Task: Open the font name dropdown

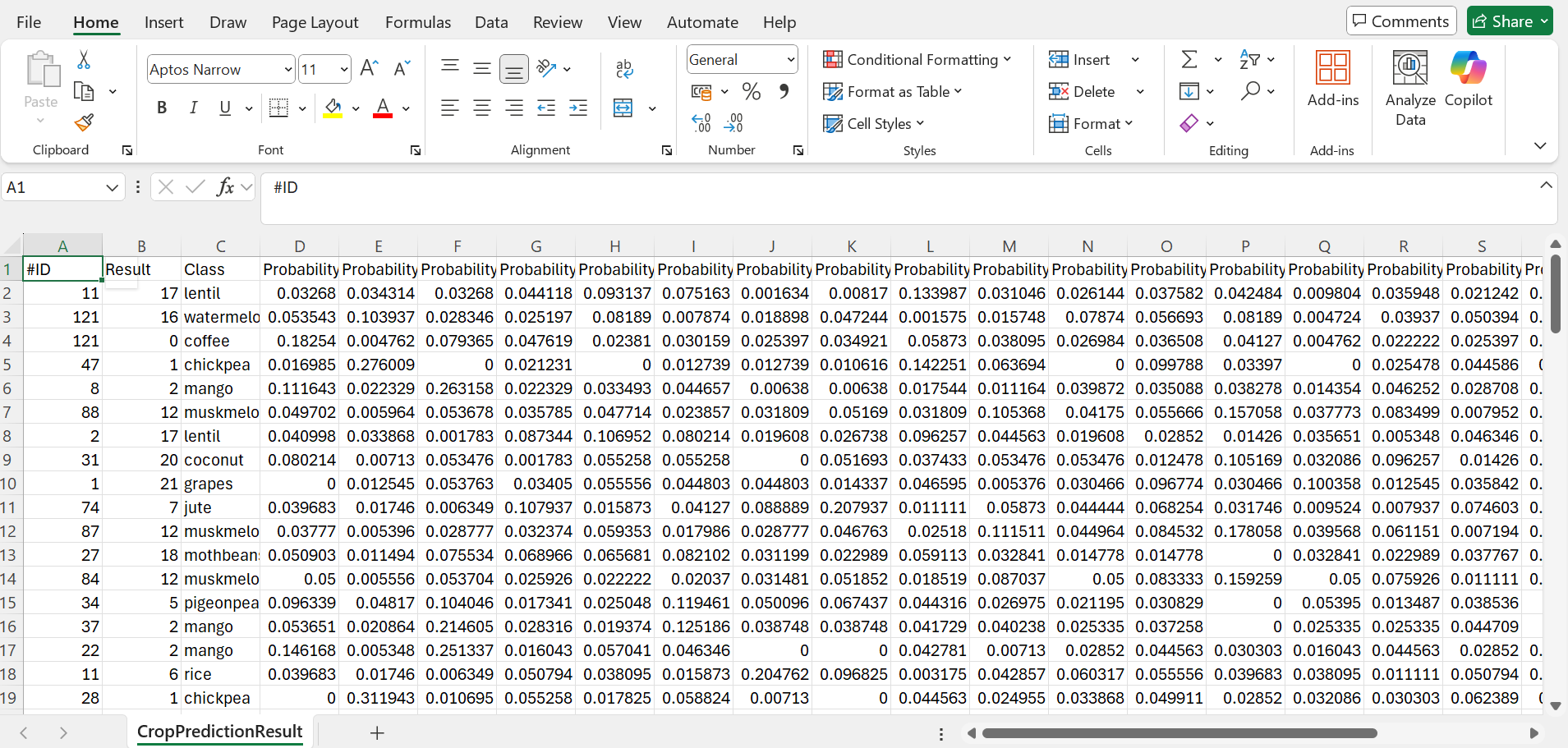Action: pyautogui.click(x=287, y=70)
